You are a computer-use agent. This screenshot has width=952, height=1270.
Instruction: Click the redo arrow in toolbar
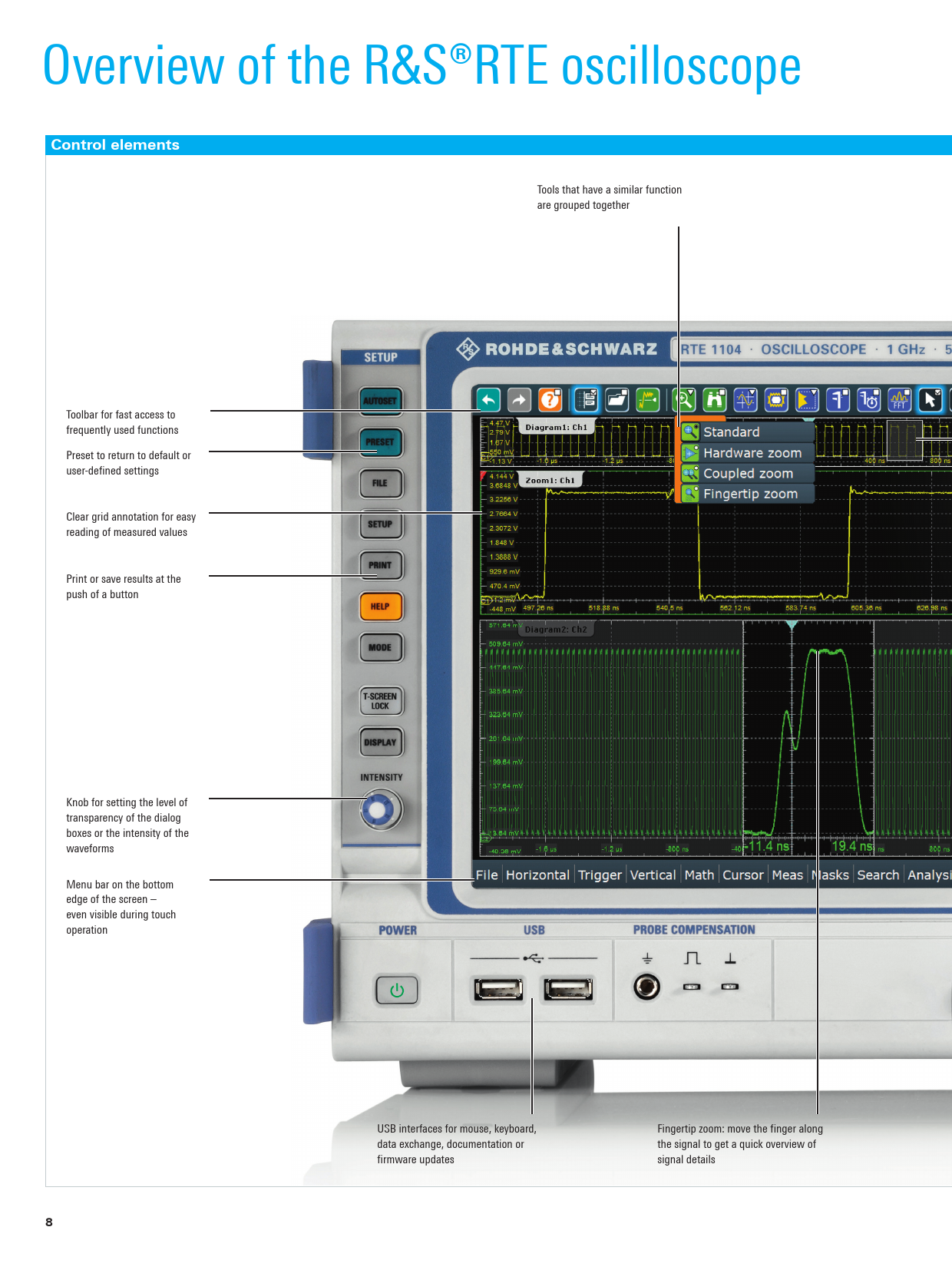tap(519, 399)
